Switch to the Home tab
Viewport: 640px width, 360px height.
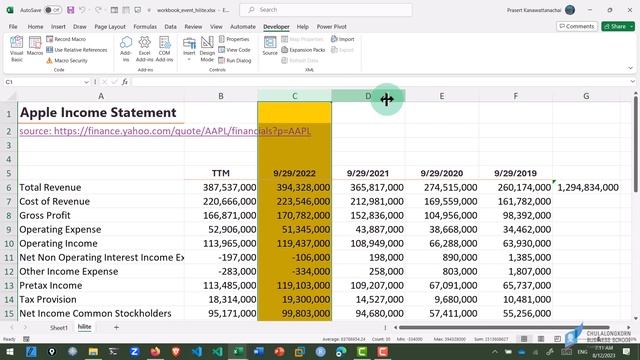click(36, 27)
